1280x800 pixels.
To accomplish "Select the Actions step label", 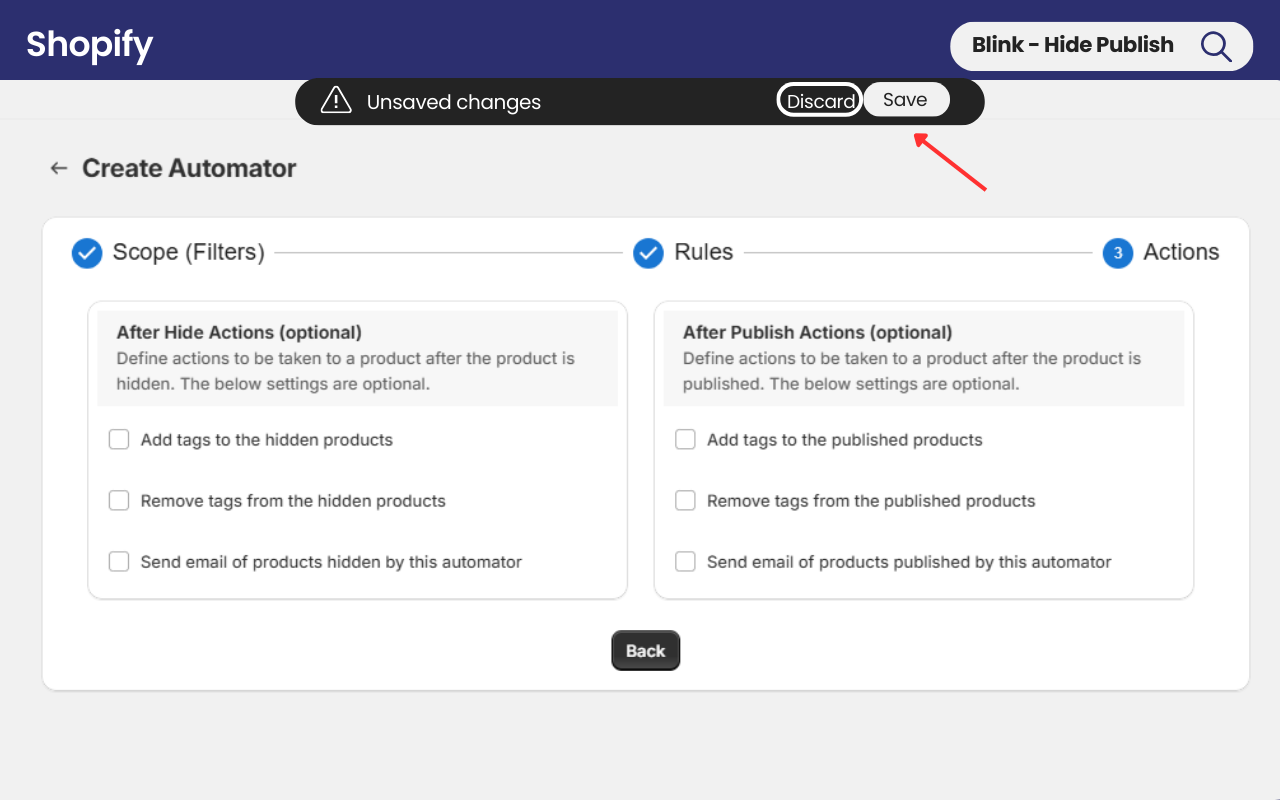I will (1181, 252).
